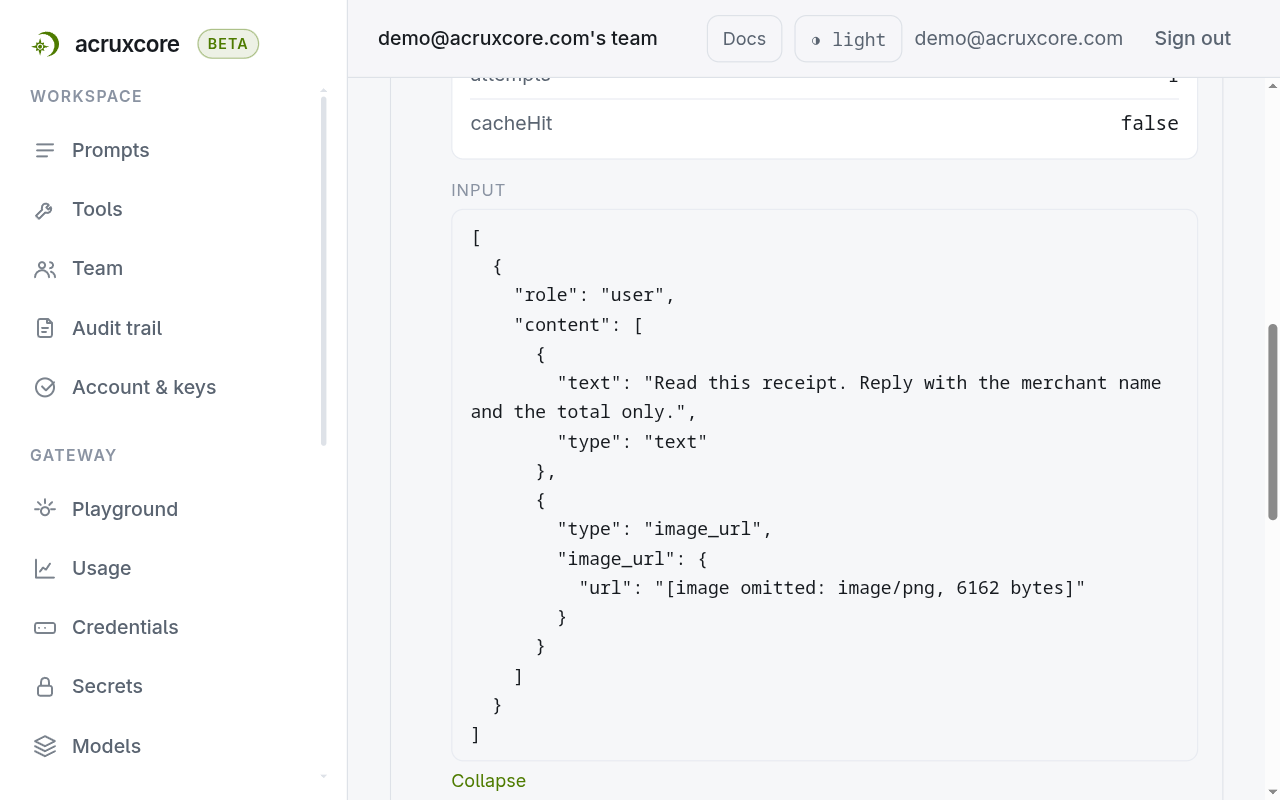Viewport: 1280px width, 800px height.
Task: Click the cacheHit label
Action: pyautogui.click(x=511, y=123)
